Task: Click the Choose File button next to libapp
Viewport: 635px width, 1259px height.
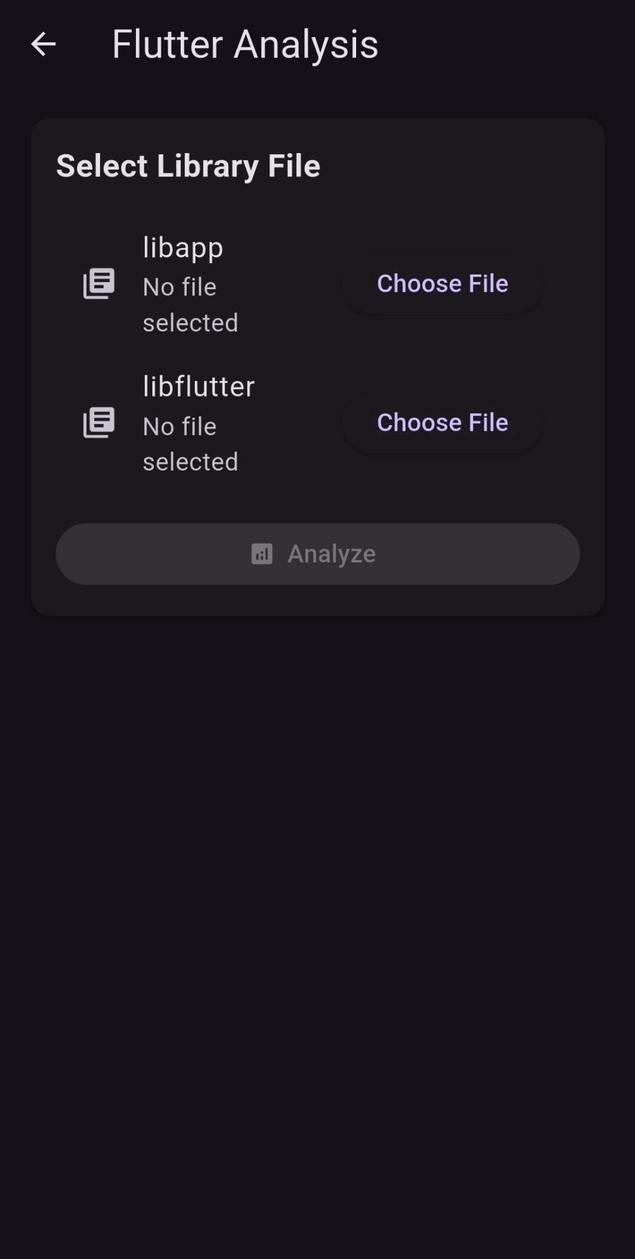Action: point(442,283)
